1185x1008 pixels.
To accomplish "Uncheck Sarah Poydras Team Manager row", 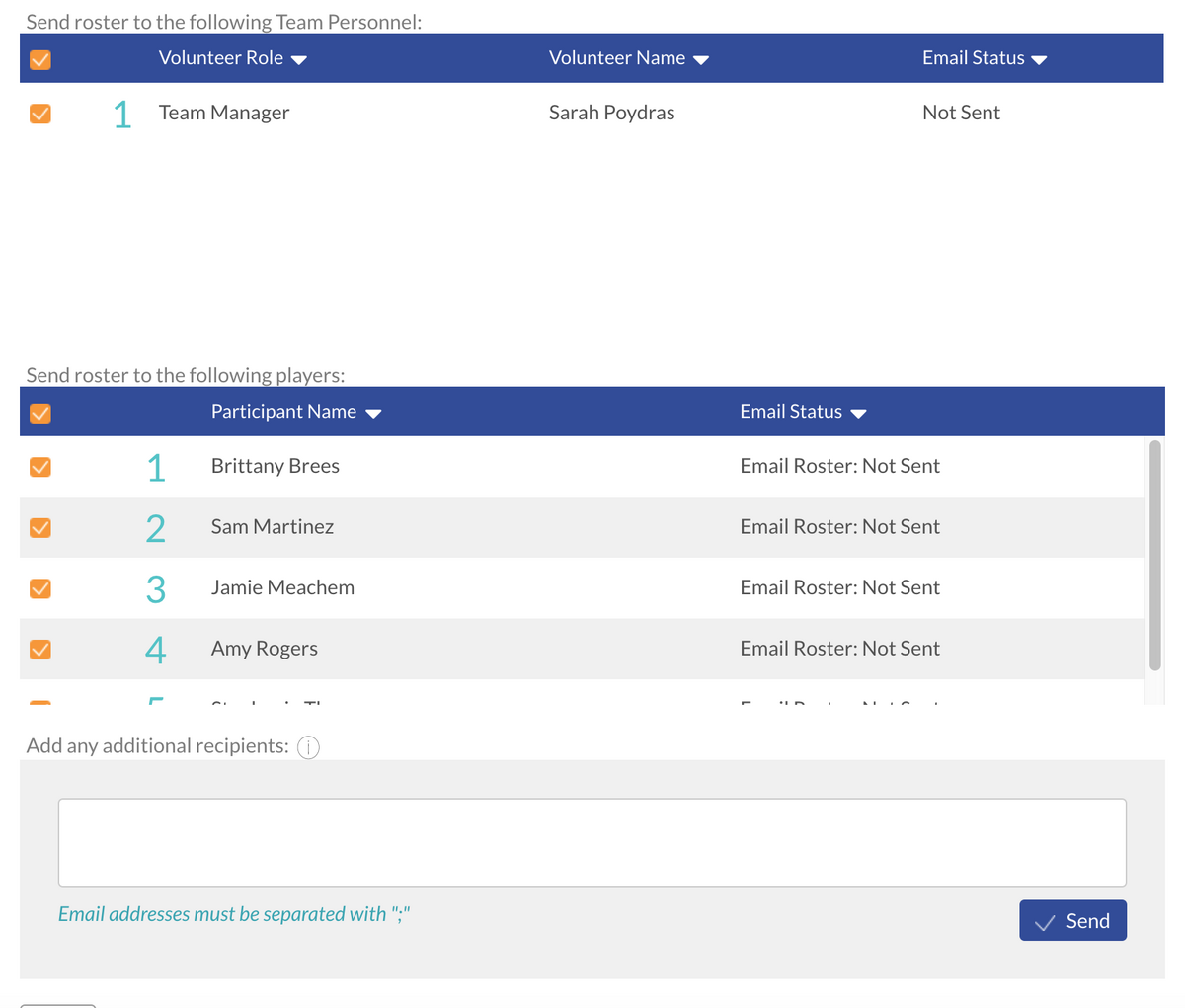I will tap(39, 114).
